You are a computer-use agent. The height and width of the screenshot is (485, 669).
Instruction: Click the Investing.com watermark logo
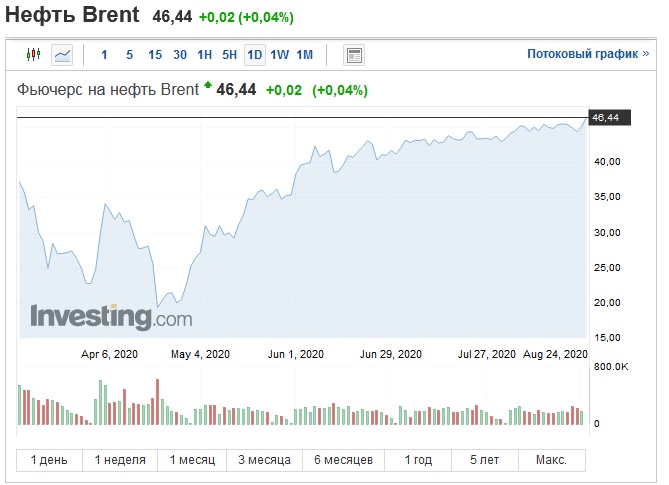tap(111, 317)
